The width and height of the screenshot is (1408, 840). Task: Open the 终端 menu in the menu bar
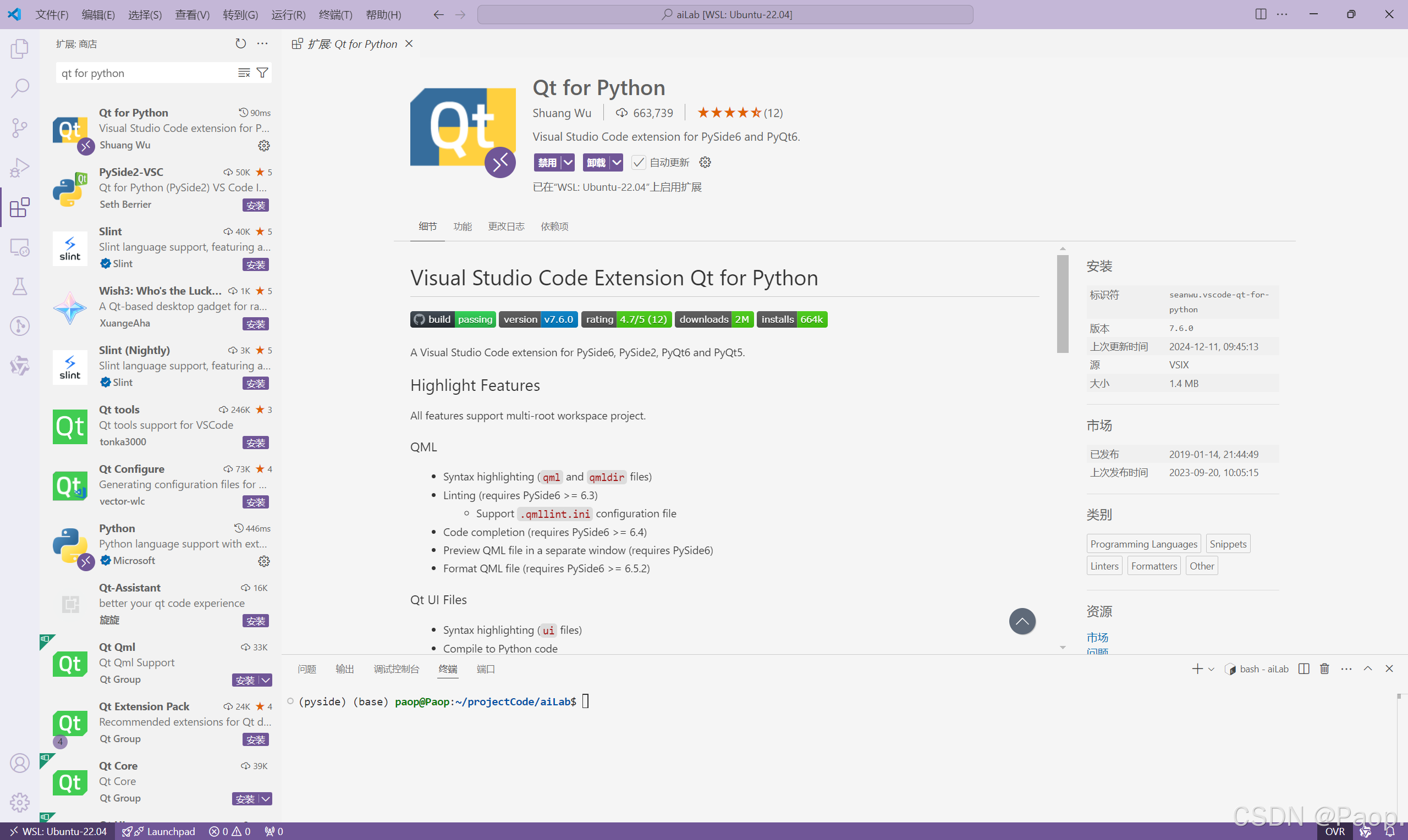coord(334,15)
